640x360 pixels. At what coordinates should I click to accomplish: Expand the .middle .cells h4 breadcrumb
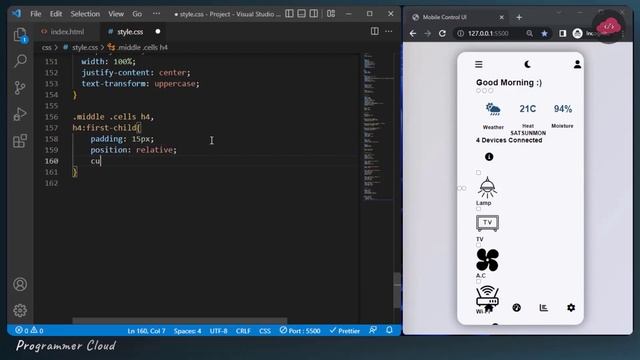click(142, 47)
